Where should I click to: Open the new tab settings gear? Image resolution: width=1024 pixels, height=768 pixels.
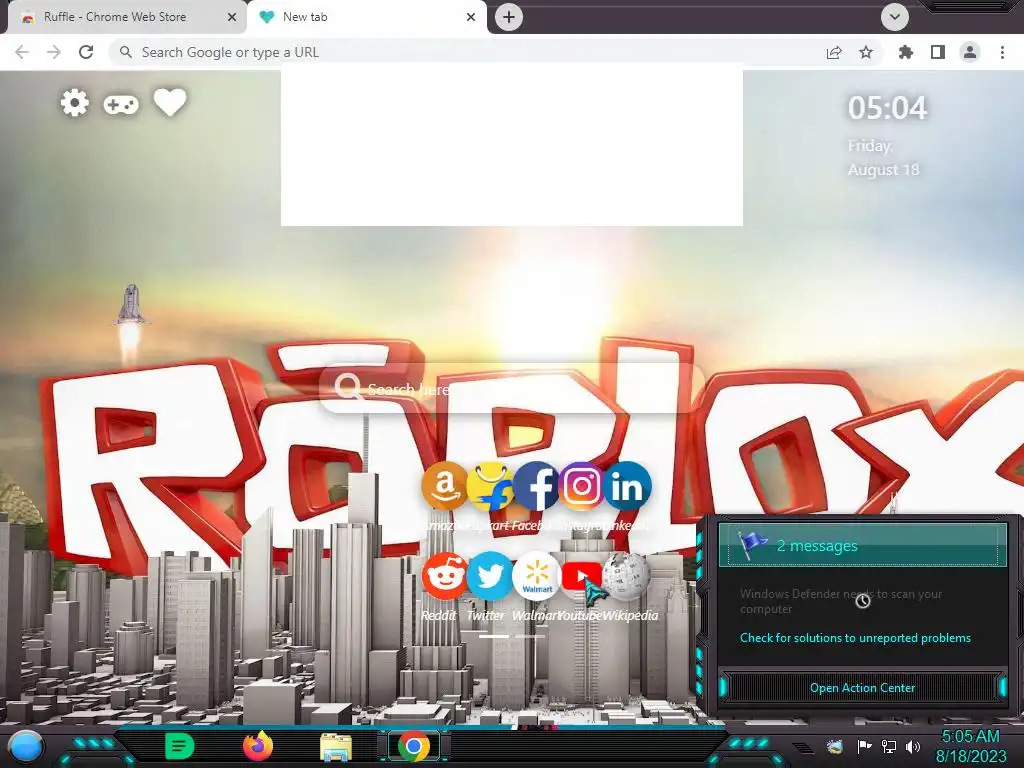74,103
